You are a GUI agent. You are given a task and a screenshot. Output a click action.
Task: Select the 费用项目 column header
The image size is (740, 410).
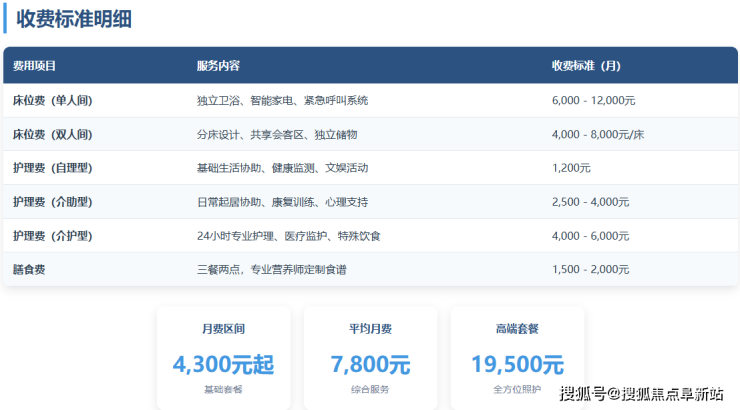pyautogui.click(x=34, y=66)
